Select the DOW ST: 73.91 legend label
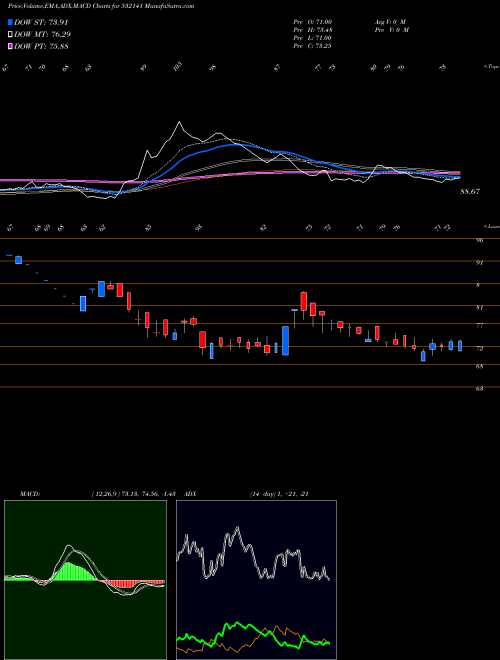This screenshot has height=660, width=500. click(41, 22)
